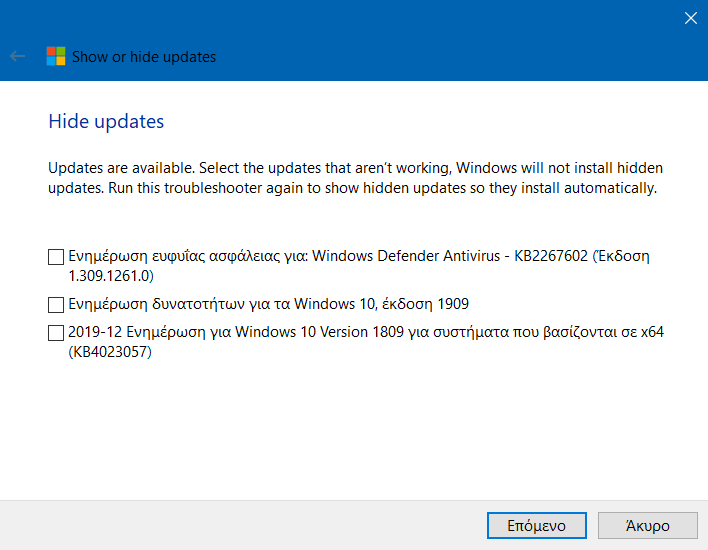Viewport: 708px width, 550px height.
Task: Click the Hide updates heading
Action: (x=106, y=121)
